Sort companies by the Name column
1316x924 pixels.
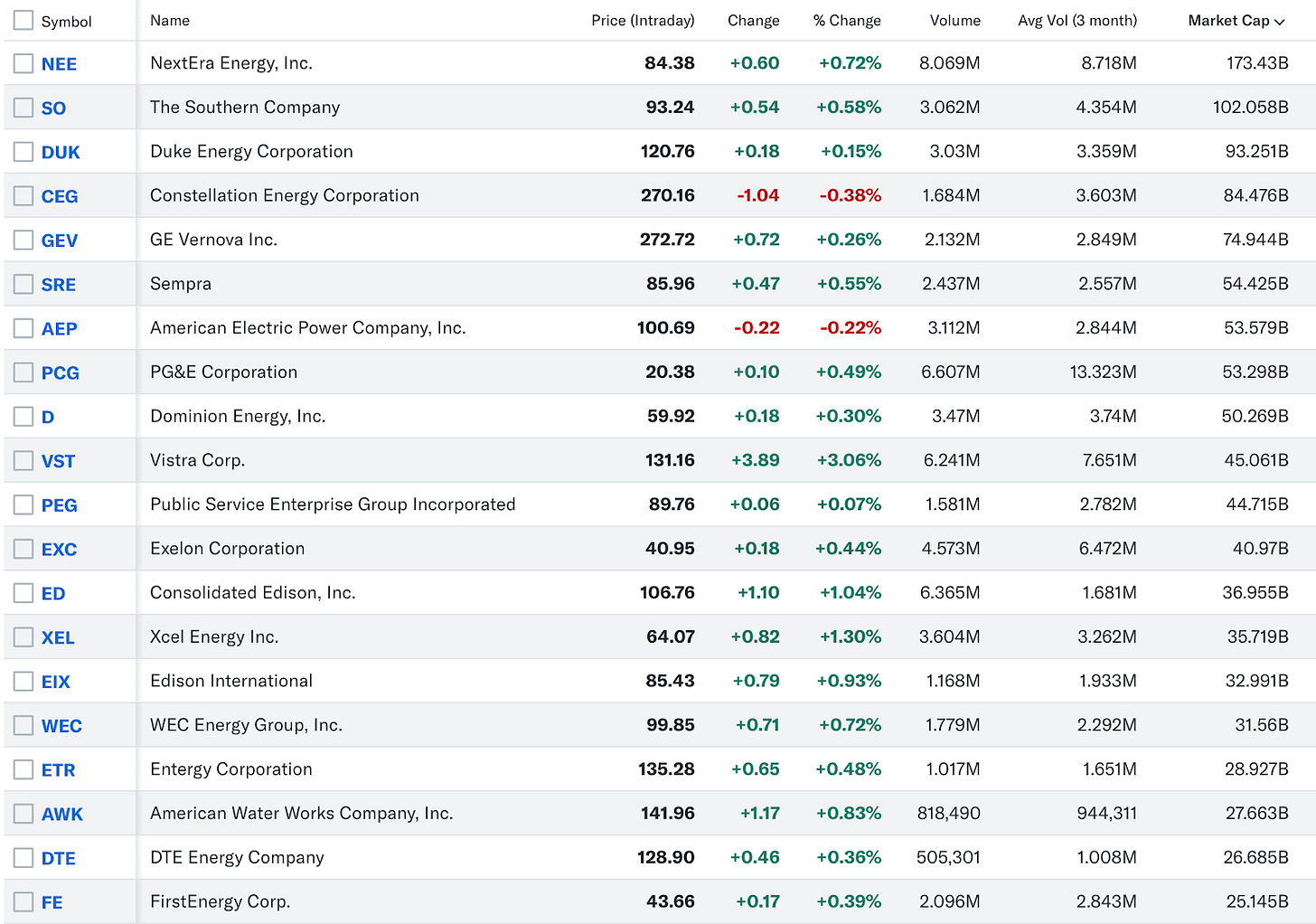[x=170, y=20]
